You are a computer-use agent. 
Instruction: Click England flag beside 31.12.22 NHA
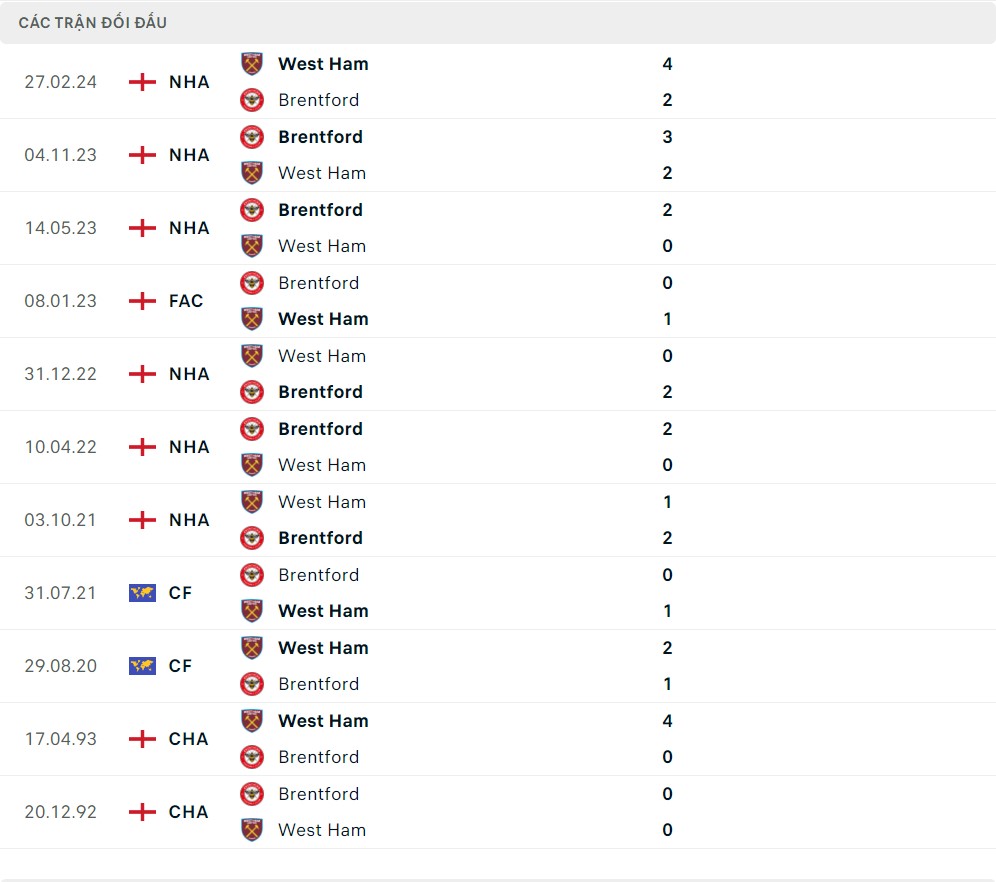[143, 374]
